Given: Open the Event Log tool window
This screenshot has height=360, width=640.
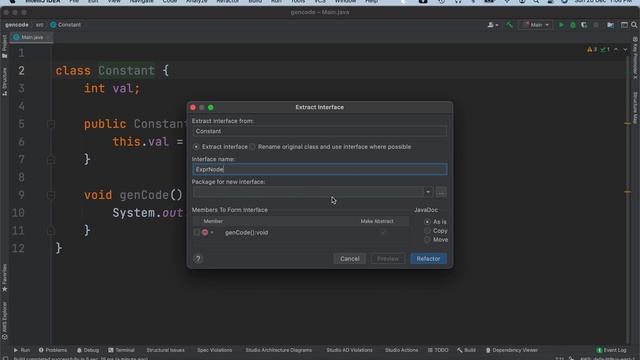Looking at the screenshot, I should coord(611,350).
